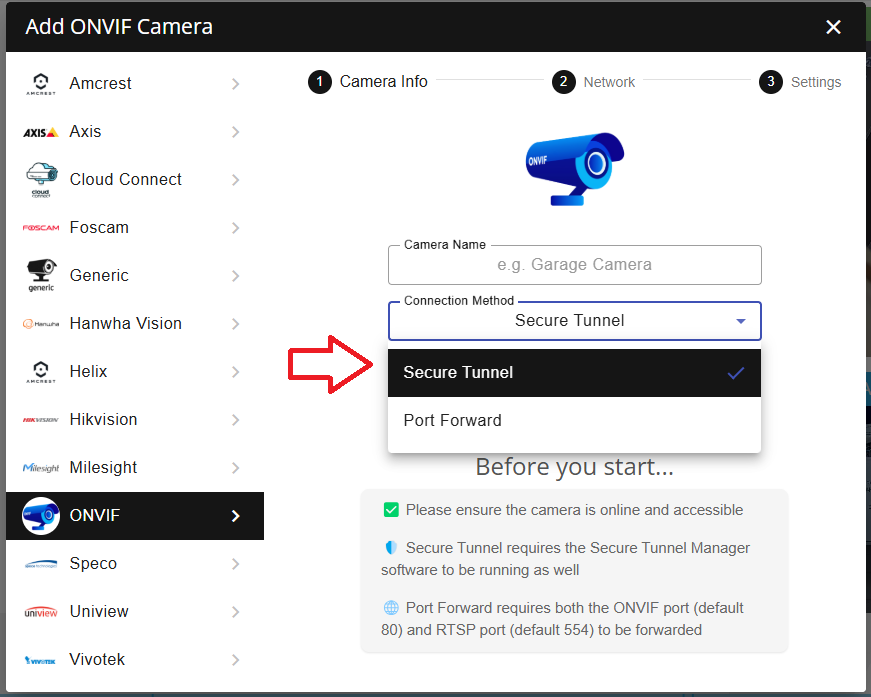The image size is (871, 697).
Task: Click the Connection Method dropdown arrow
Action: (740, 322)
